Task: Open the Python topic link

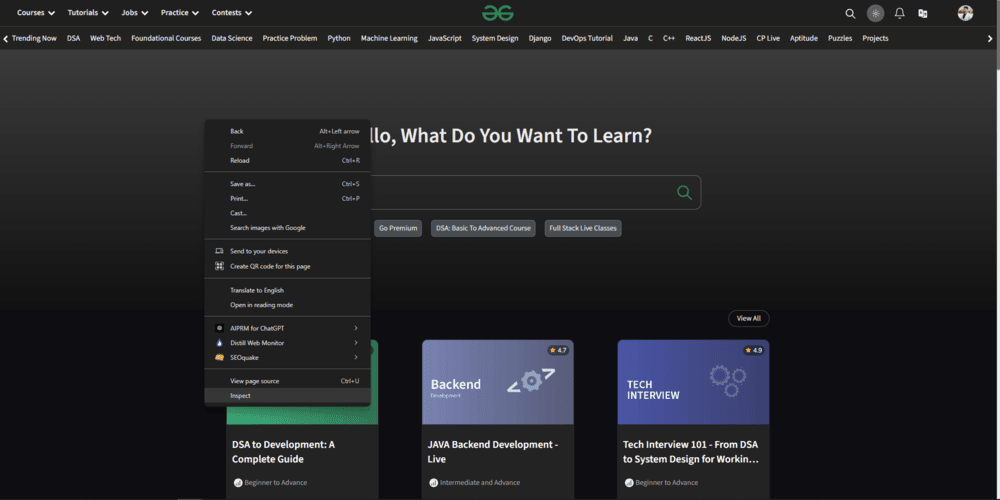Action: [339, 38]
